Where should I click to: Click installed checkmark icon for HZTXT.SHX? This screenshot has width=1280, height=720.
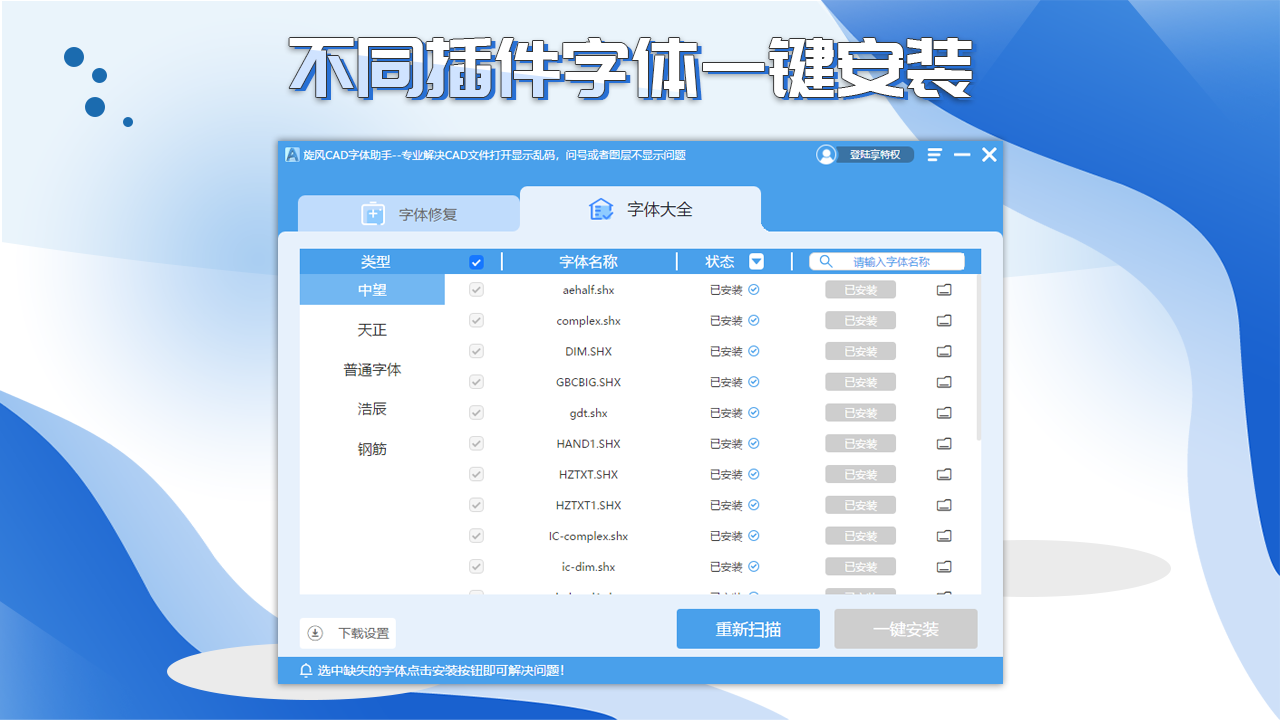pyautogui.click(x=754, y=475)
